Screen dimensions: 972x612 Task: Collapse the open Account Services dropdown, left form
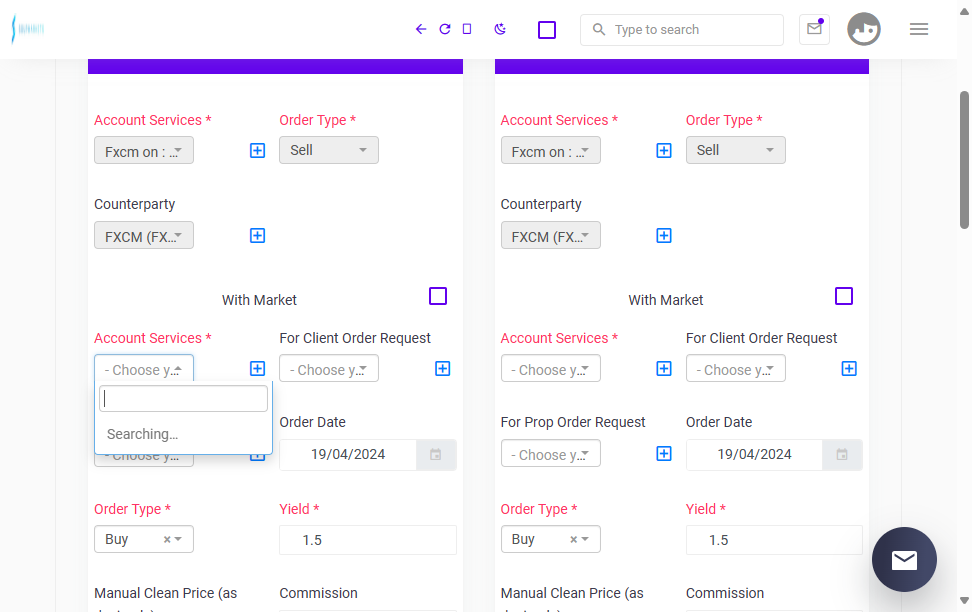point(144,368)
